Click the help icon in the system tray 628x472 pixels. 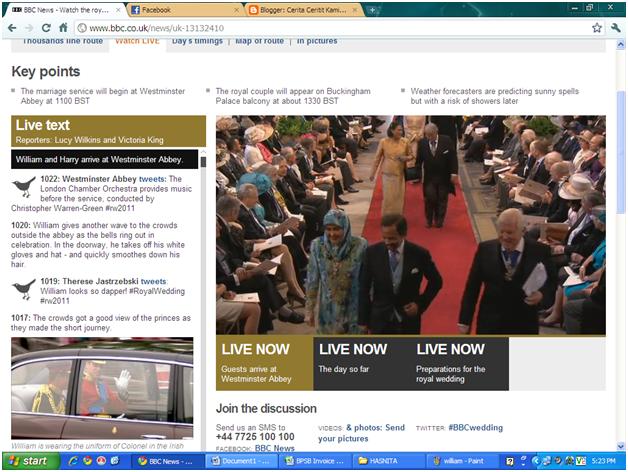pyautogui.click(x=509, y=461)
